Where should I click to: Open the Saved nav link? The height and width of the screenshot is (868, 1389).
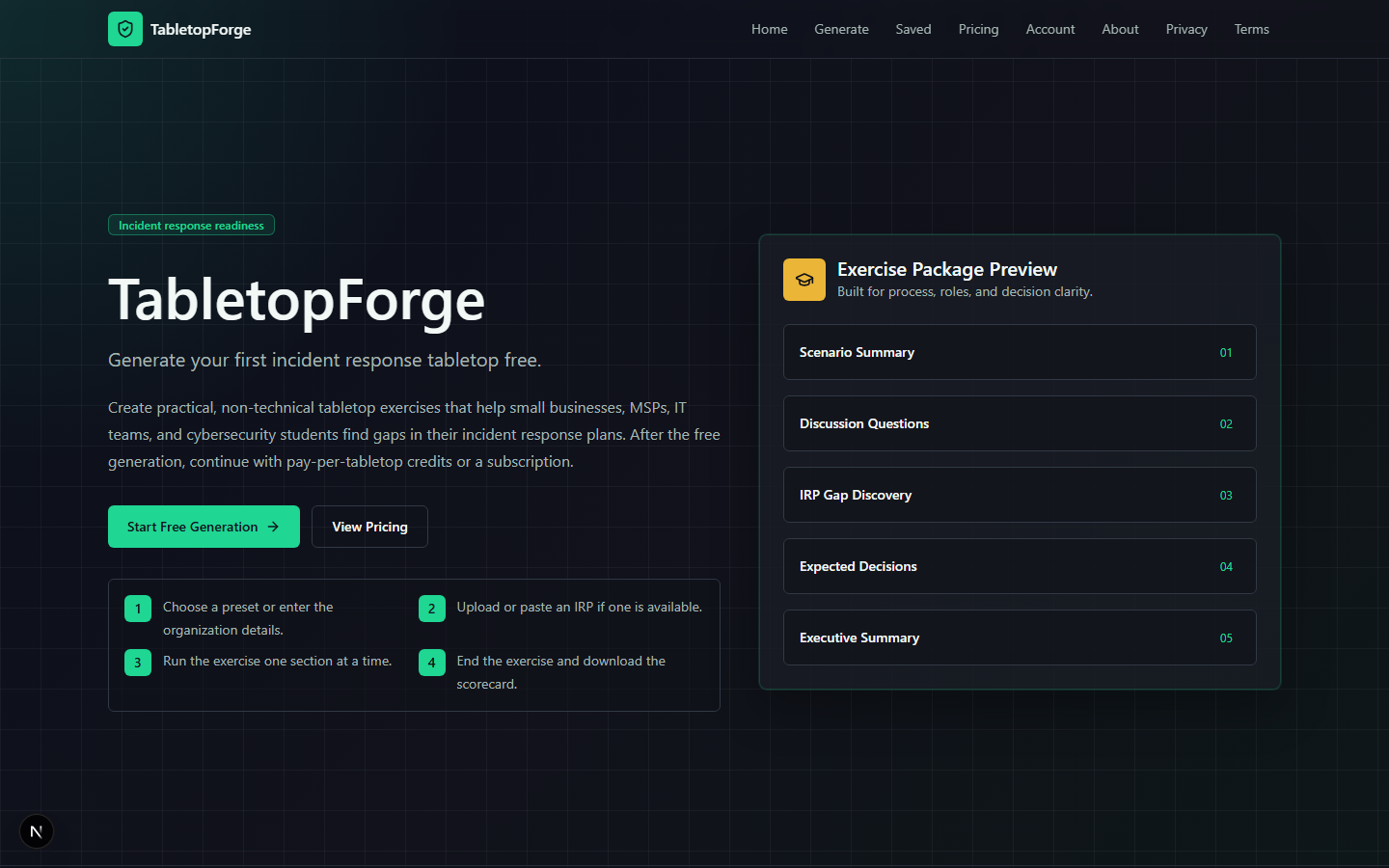[913, 29]
